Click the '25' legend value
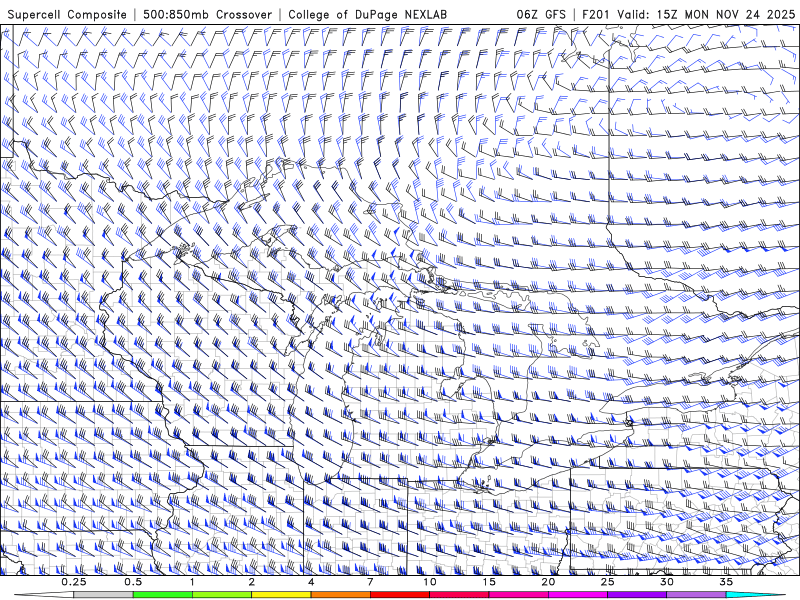800x600 pixels. [608, 582]
